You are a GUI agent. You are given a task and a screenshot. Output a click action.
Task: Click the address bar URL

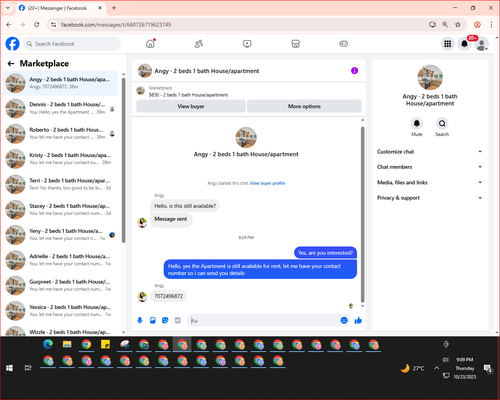point(116,25)
